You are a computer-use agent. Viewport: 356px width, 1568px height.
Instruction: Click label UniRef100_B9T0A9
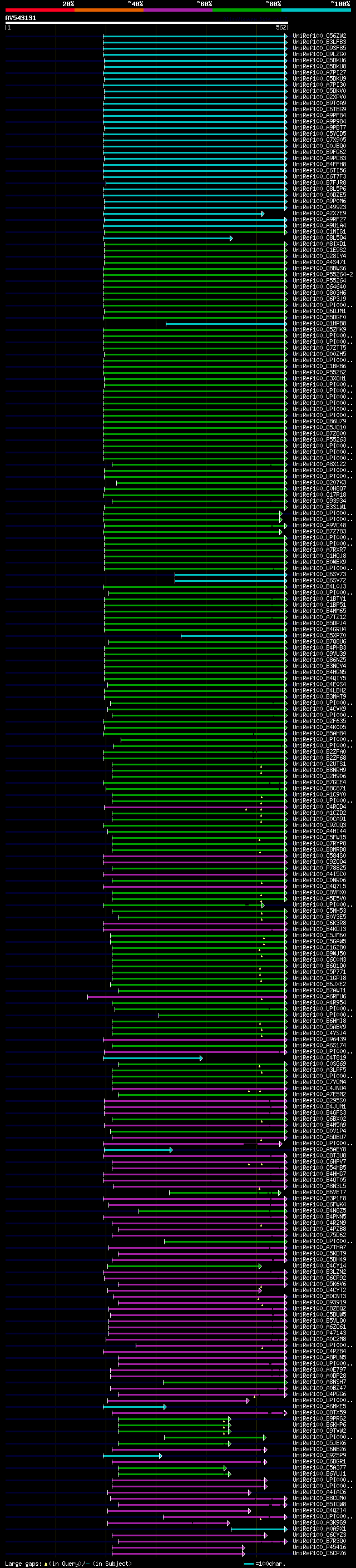[319, 103]
